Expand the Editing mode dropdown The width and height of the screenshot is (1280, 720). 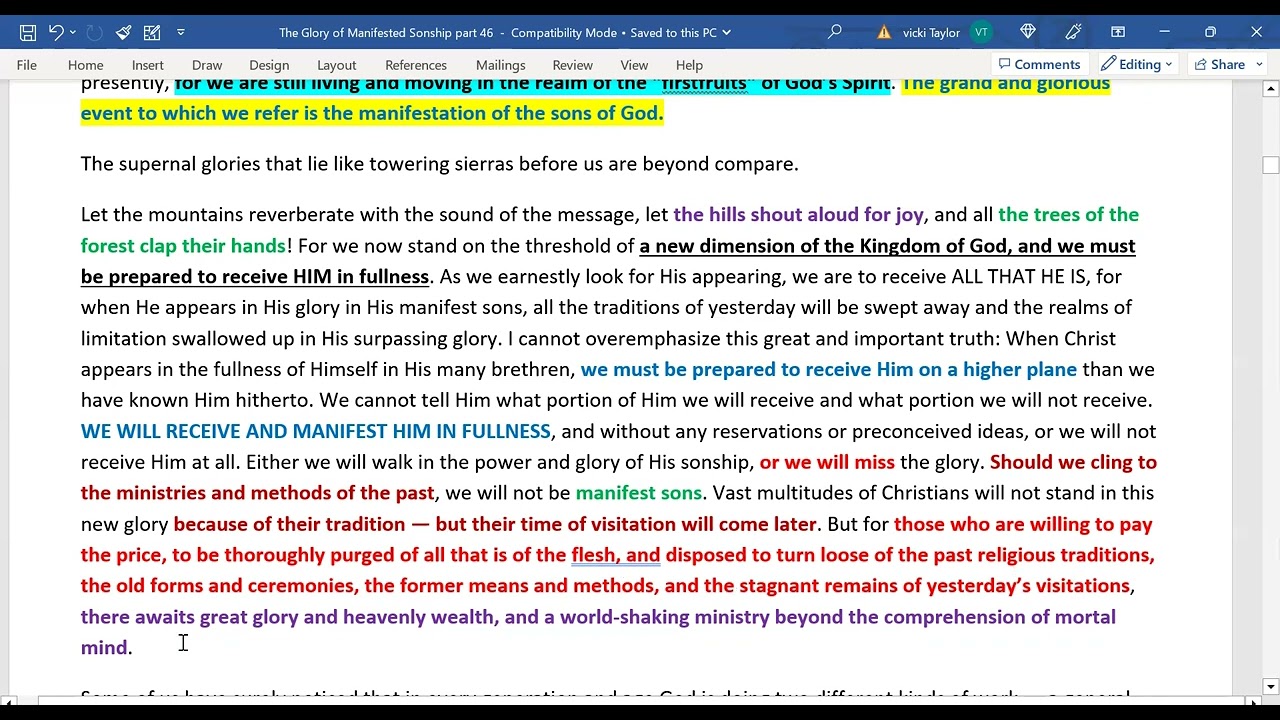point(1137,64)
